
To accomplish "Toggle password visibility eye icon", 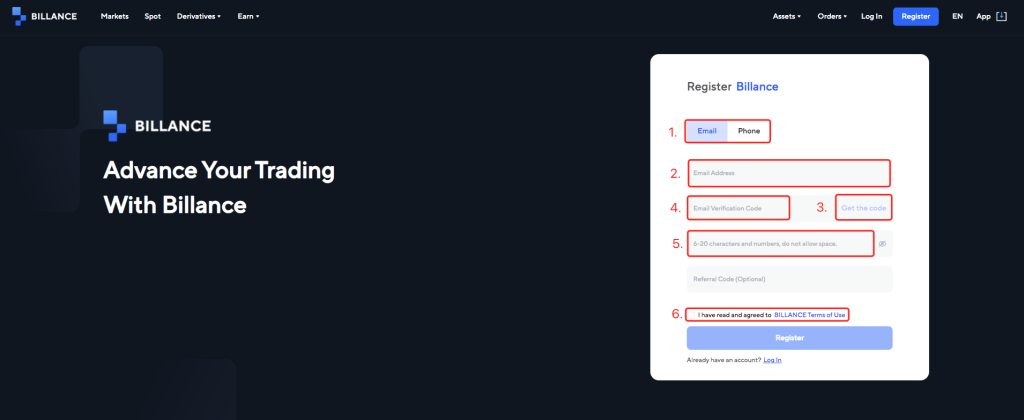I will [882, 243].
